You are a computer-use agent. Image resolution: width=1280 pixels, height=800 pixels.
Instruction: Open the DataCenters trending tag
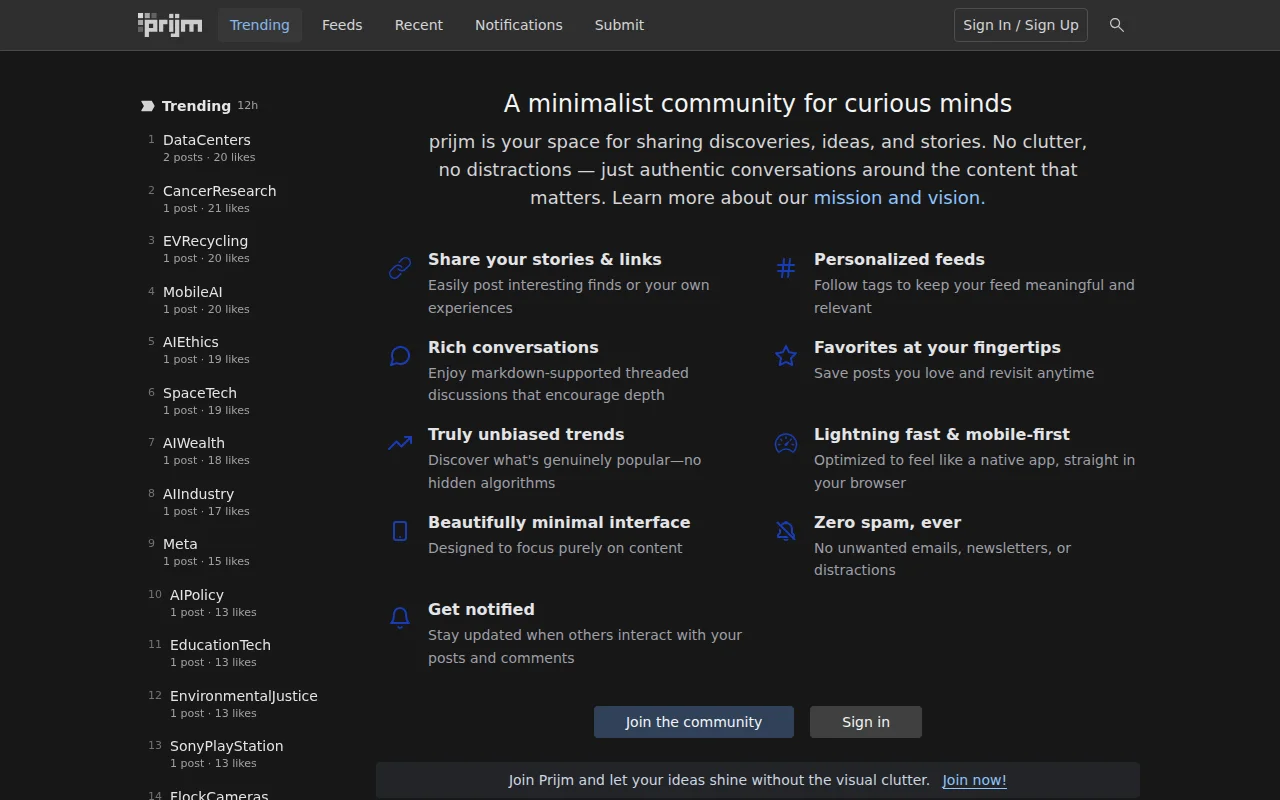[x=207, y=140]
